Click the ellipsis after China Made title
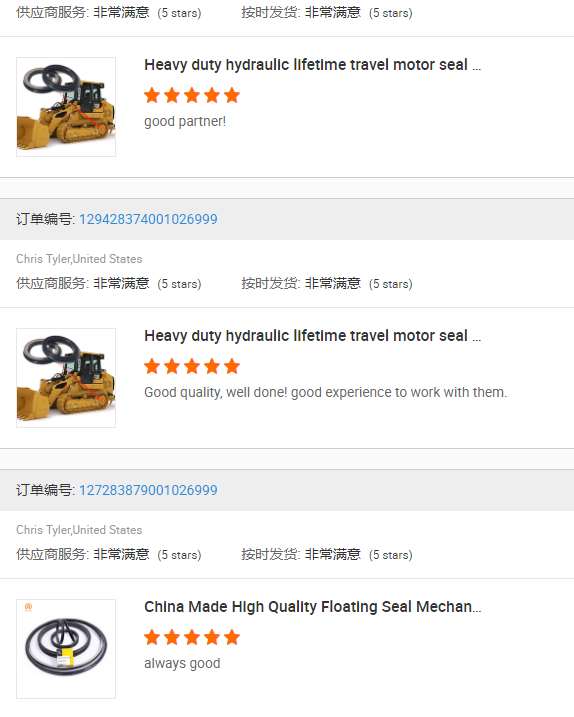 pos(477,610)
